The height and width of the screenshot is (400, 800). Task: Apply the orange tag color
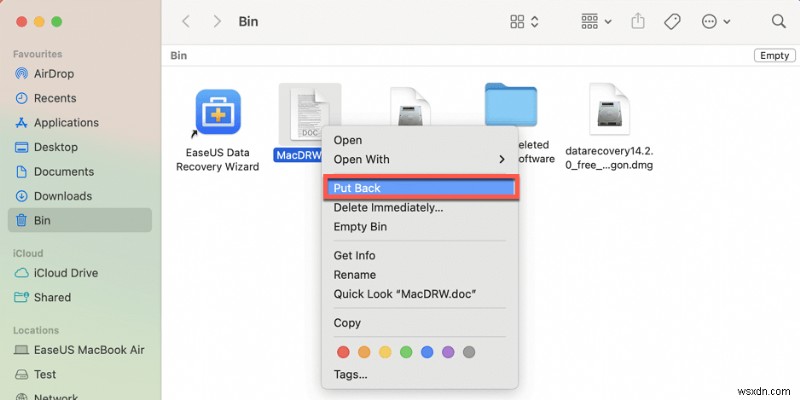pyautogui.click(x=364, y=352)
